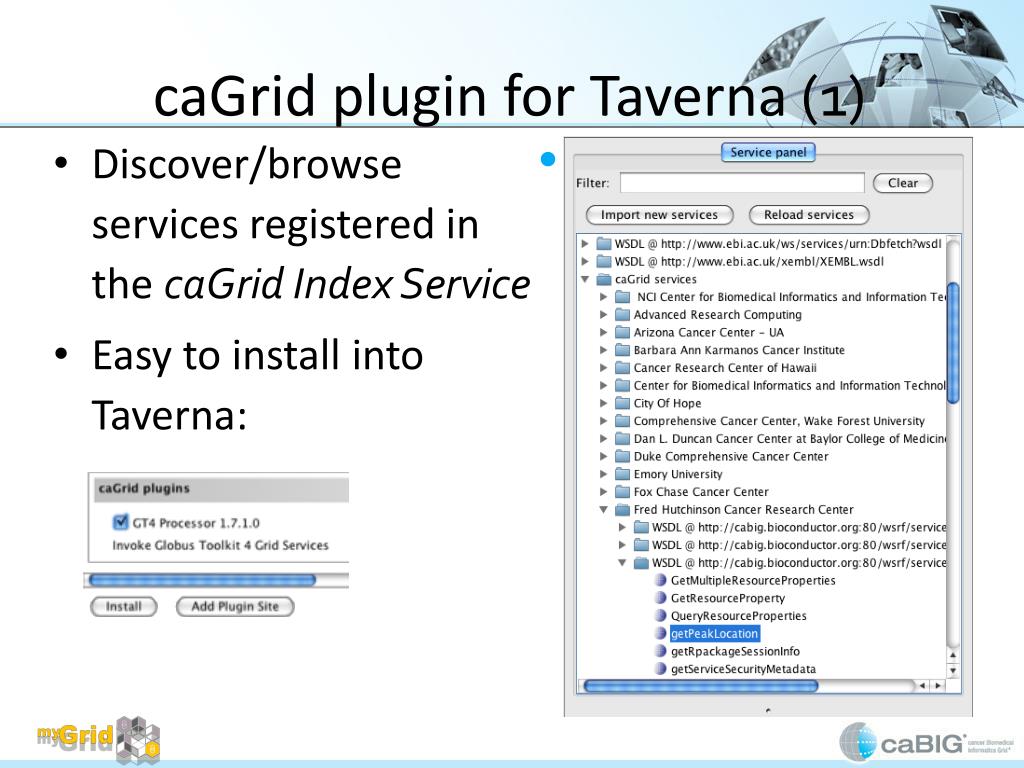Click Dbfetch WSDL folder icon

point(603,244)
